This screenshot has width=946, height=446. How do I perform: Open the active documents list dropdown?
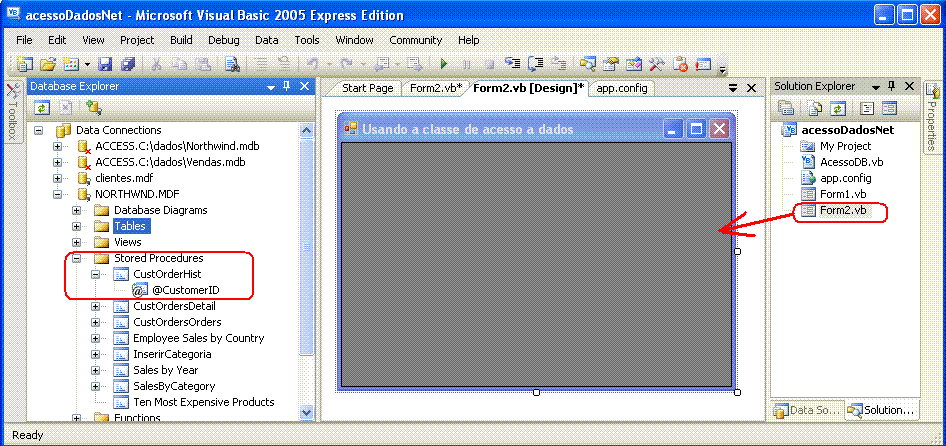click(733, 88)
